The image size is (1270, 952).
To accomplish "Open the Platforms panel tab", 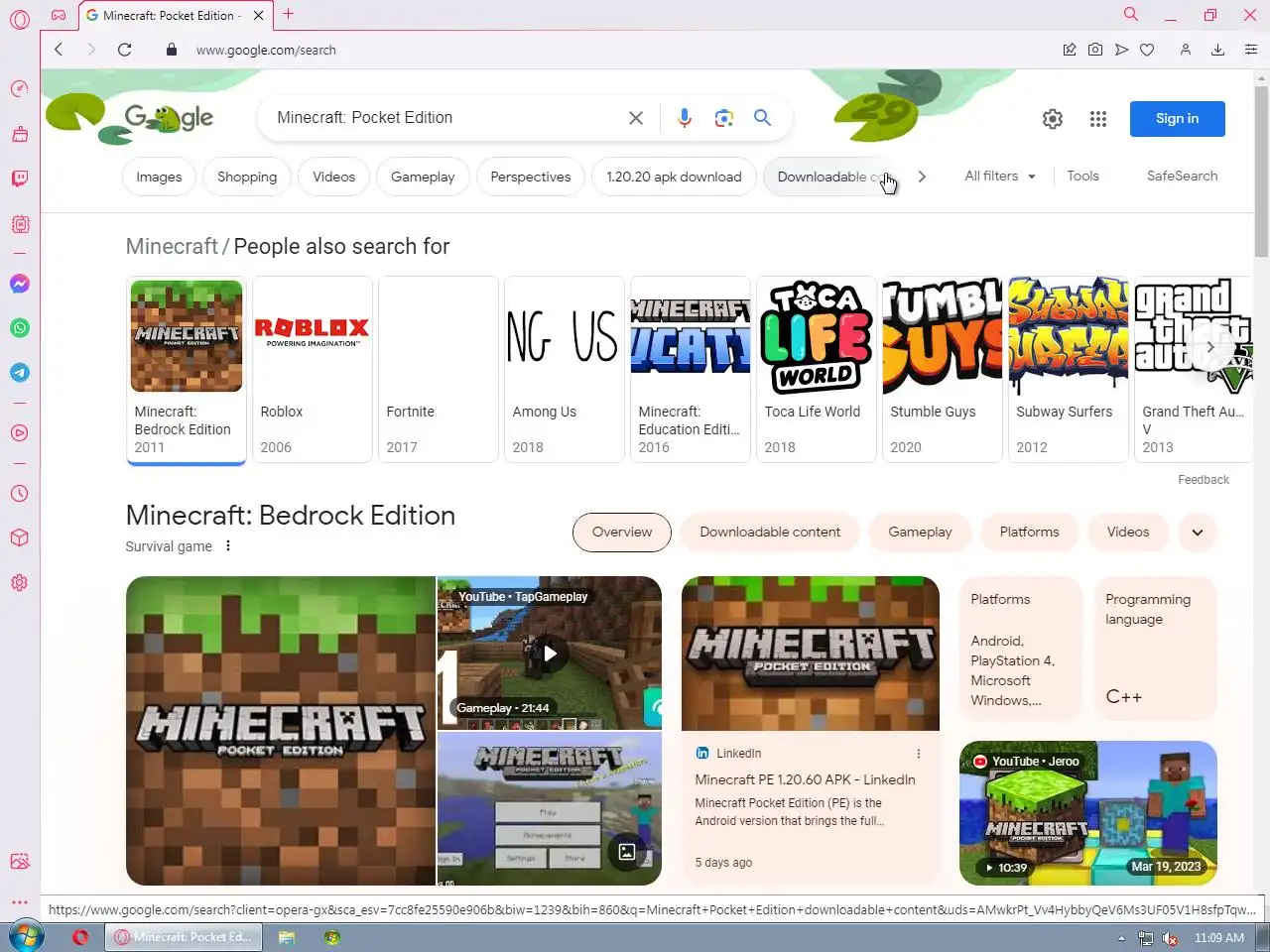I will (1029, 533).
